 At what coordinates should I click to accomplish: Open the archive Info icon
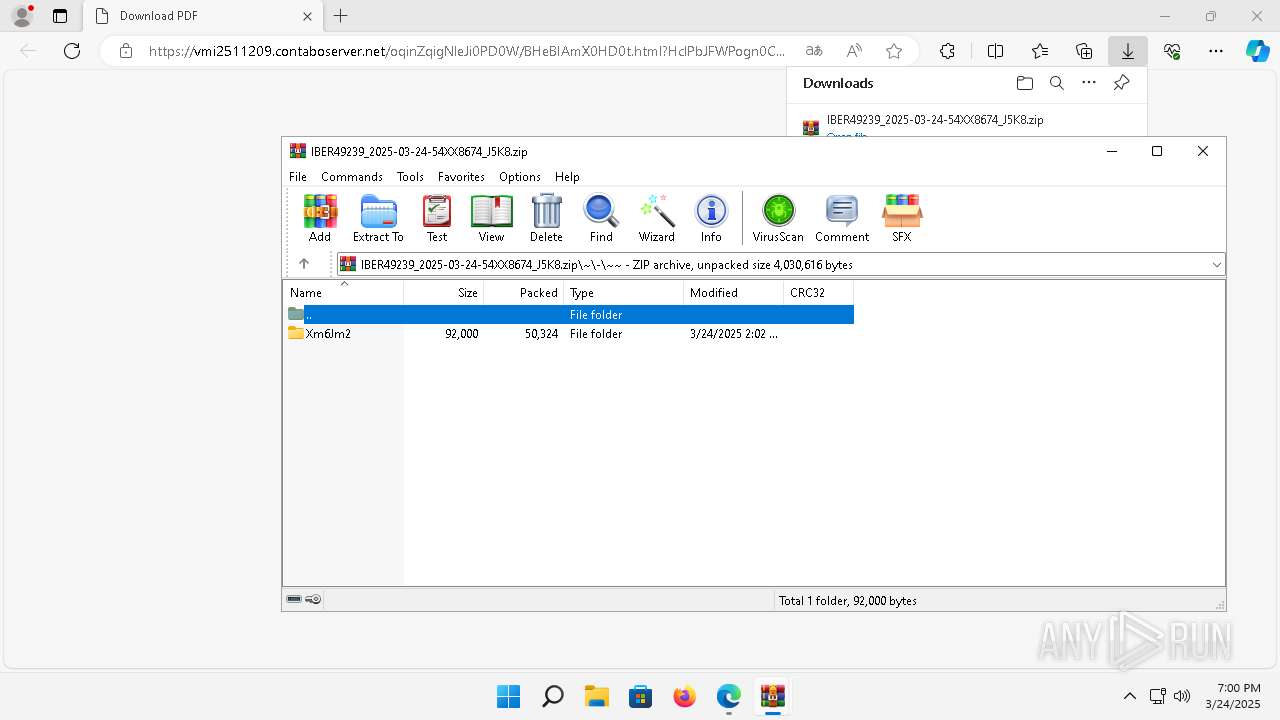(711, 218)
